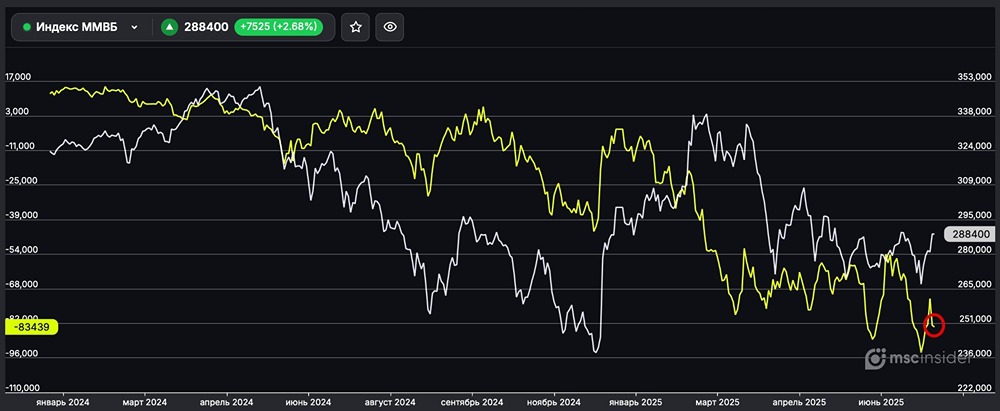Click the green status dot near Индекс ММВБ
The image size is (1000, 411).
tap(27, 27)
